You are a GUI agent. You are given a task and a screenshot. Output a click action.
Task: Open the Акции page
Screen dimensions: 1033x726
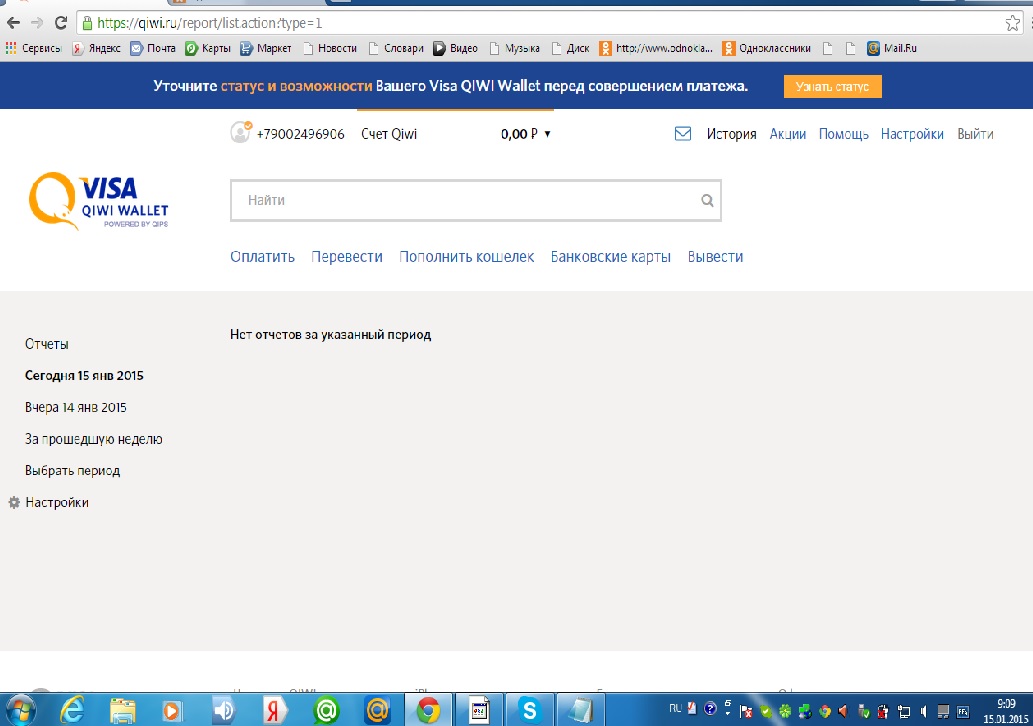click(788, 134)
